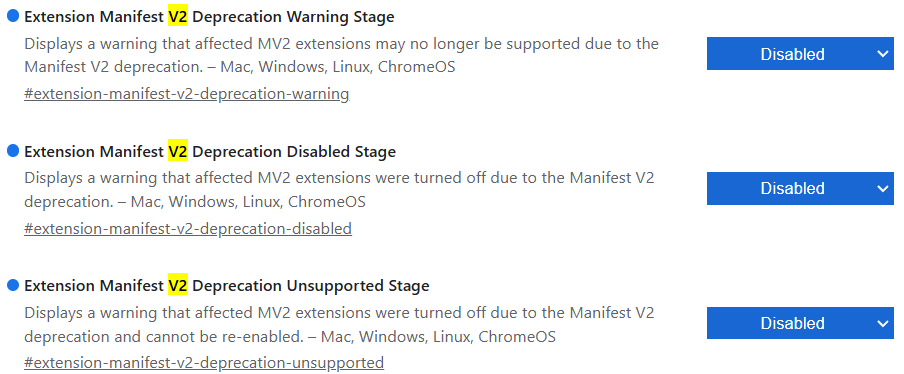Click the description saying 'may no longer be supported'
Viewport: 904px width, 374px height.
click(341, 55)
